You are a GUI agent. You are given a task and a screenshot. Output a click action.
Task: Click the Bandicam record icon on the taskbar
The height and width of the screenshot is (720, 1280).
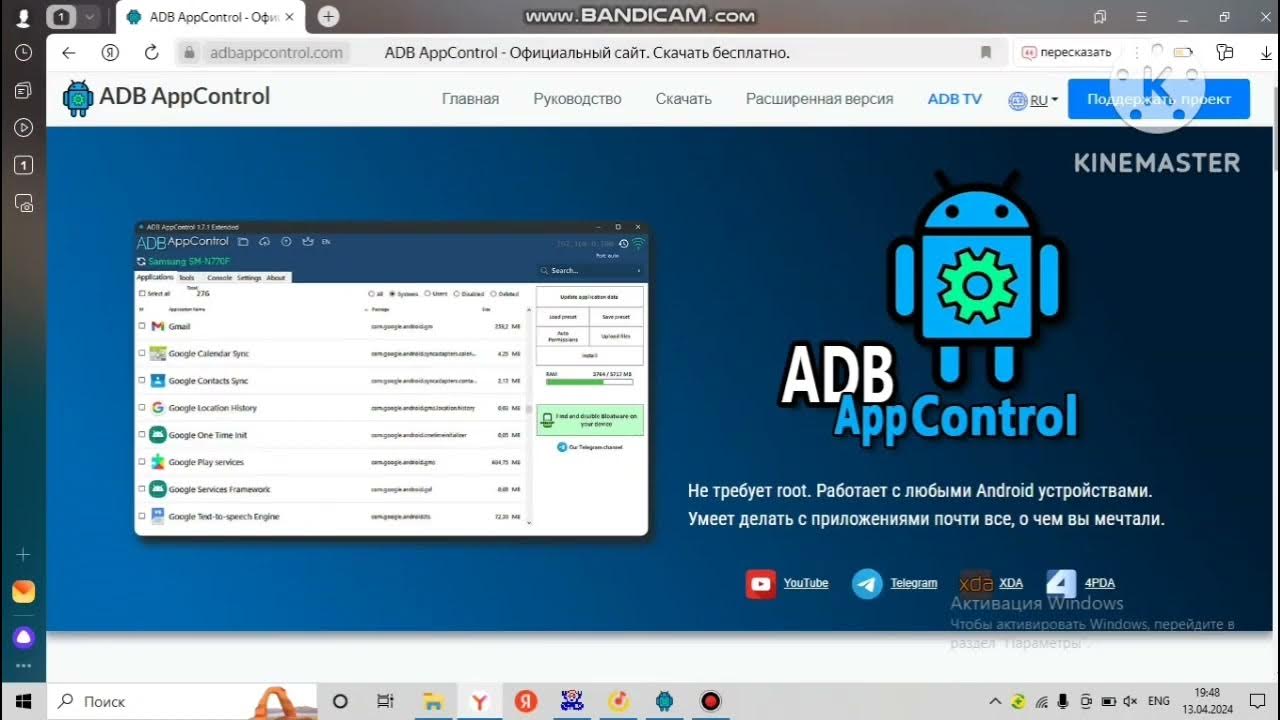pyautogui.click(x=710, y=701)
